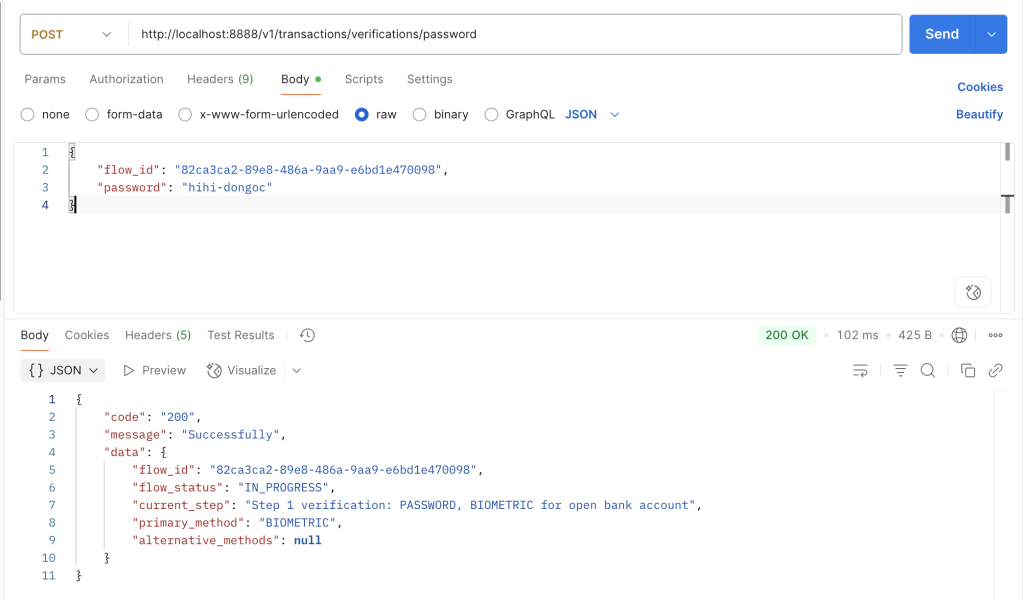Open the POST method dropdown
The image size is (1024, 600).
click(x=71, y=34)
